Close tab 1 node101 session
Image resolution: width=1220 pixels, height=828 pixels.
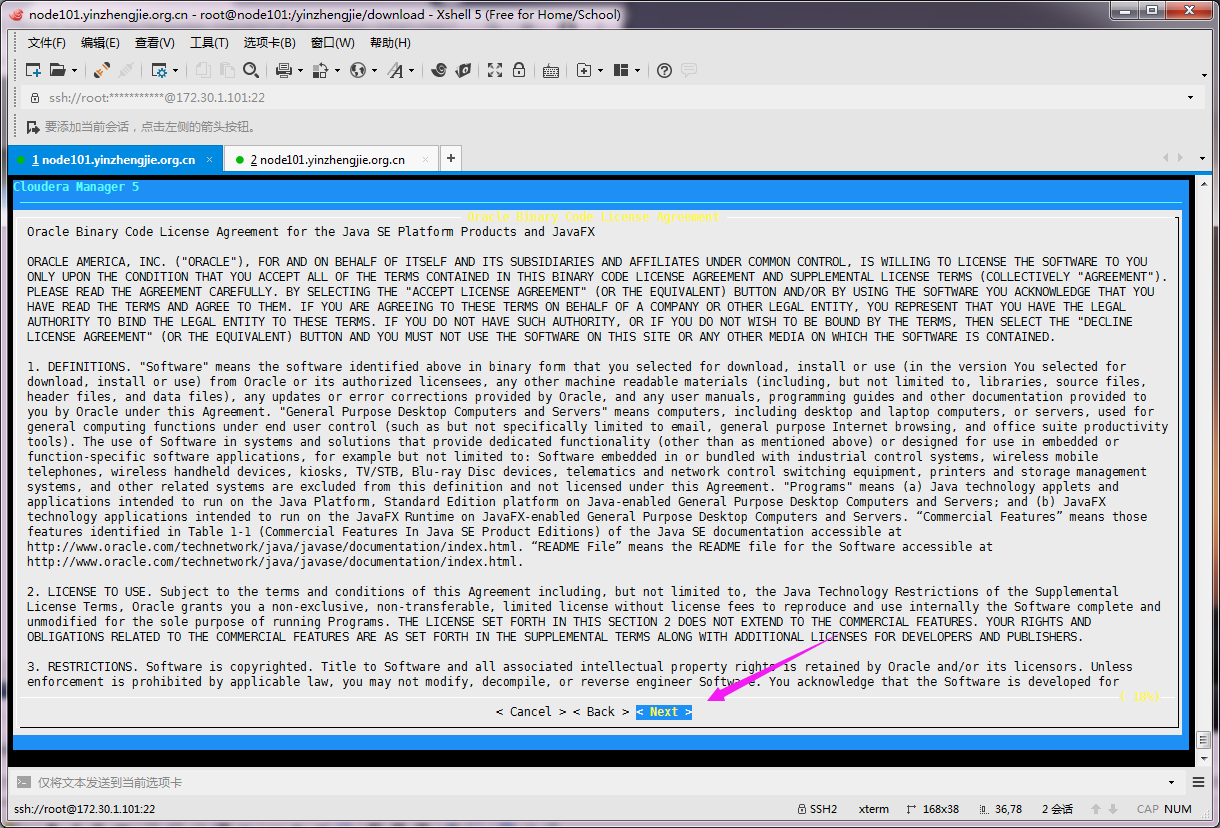point(209,159)
